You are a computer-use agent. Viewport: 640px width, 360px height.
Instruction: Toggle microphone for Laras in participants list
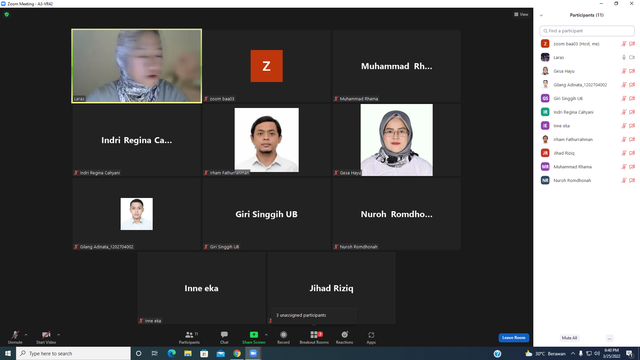(624, 58)
